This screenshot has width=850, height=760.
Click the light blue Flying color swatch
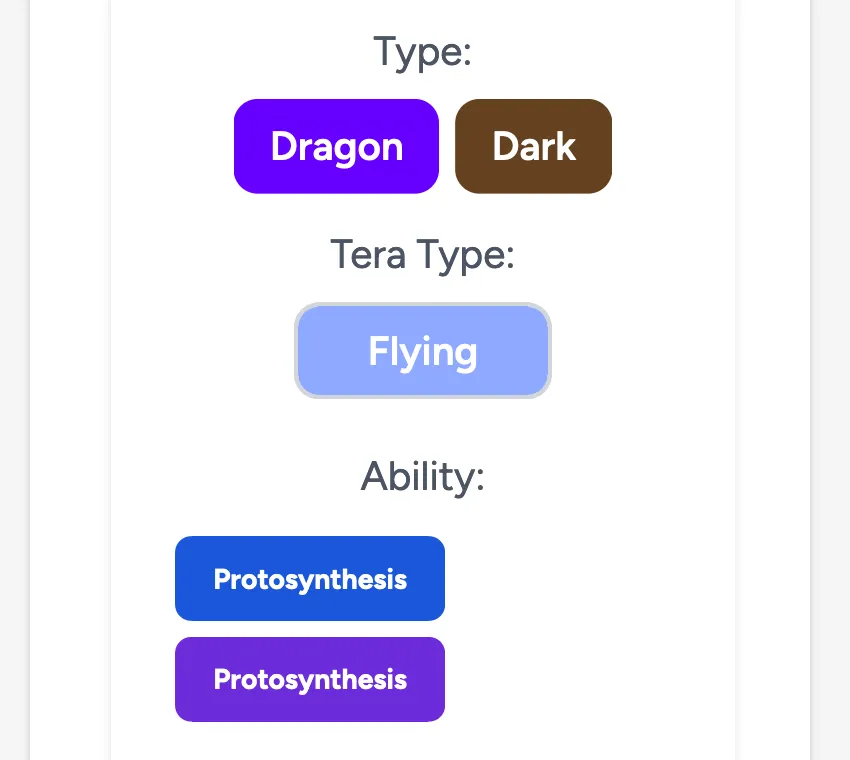[x=422, y=350]
